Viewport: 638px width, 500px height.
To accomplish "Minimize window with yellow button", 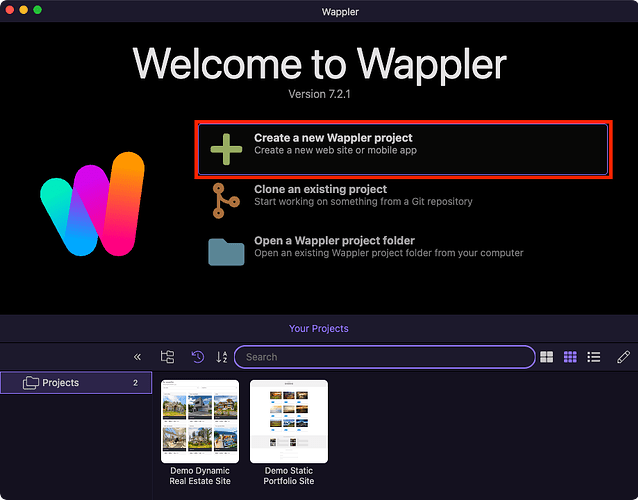I will (24, 10).
